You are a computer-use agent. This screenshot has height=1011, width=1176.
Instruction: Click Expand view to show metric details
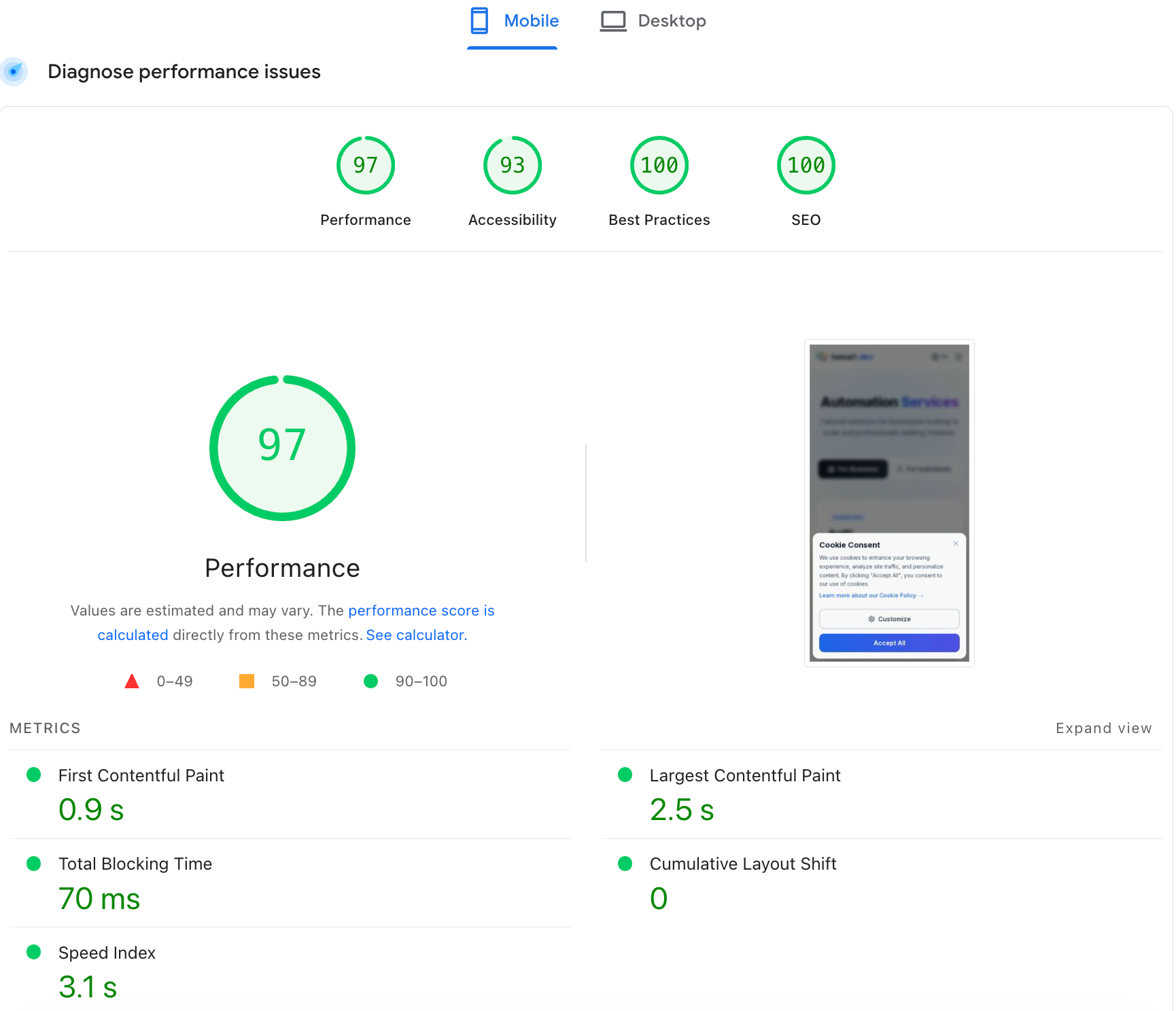point(1103,728)
